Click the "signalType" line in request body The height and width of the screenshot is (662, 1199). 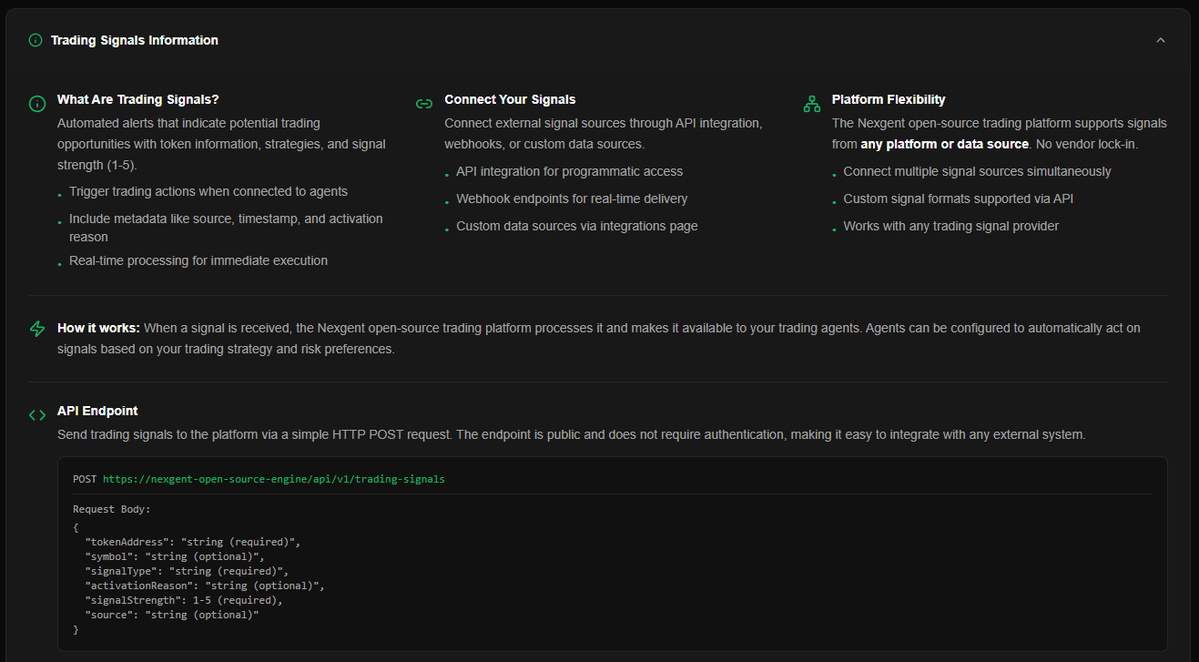[x=187, y=571]
